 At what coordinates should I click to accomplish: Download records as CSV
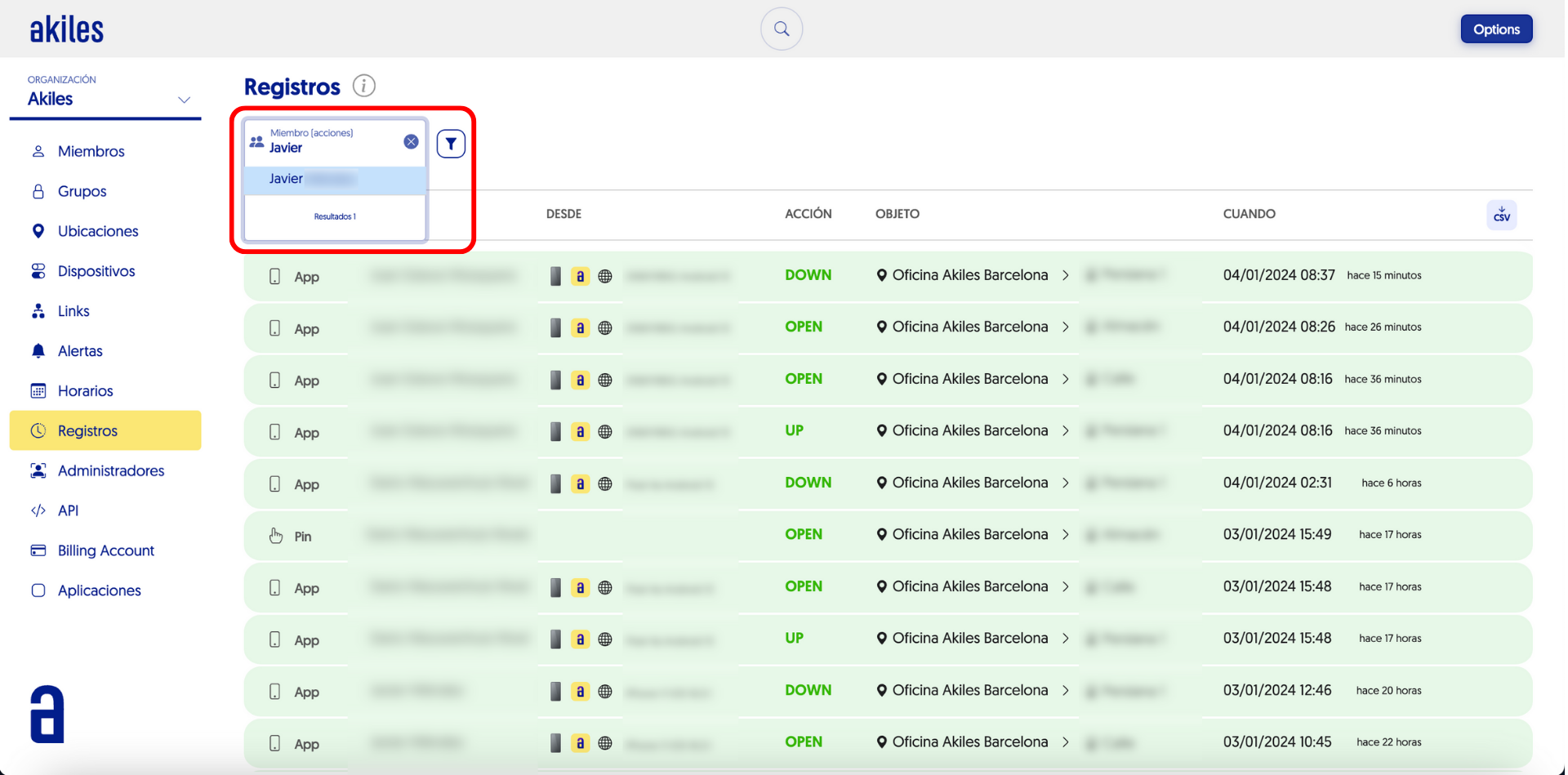tap(1501, 215)
